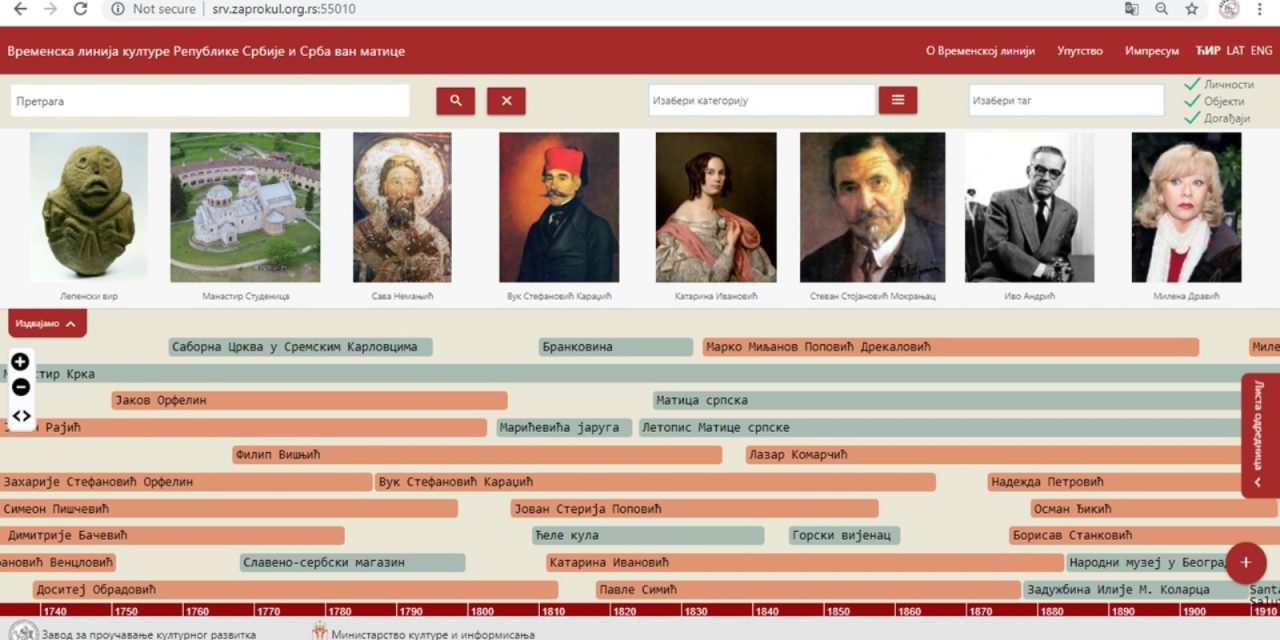Open the Изабери таг dropdown
Image resolution: width=1280 pixels, height=640 pixels.
(x=1065, y=99)
